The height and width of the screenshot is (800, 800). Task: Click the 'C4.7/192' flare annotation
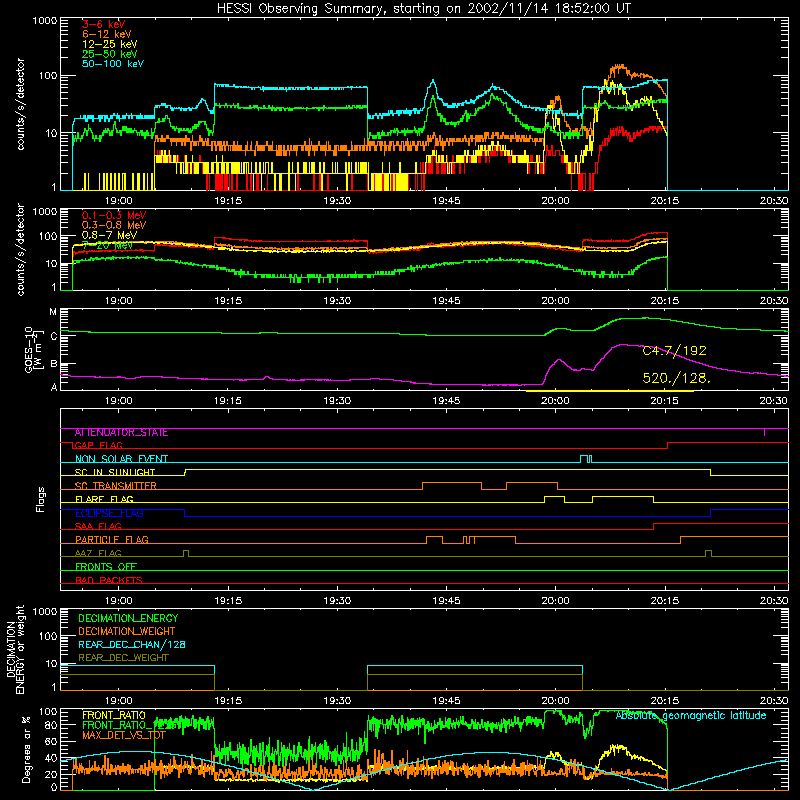pyautogui.click(x=674, y=351)
